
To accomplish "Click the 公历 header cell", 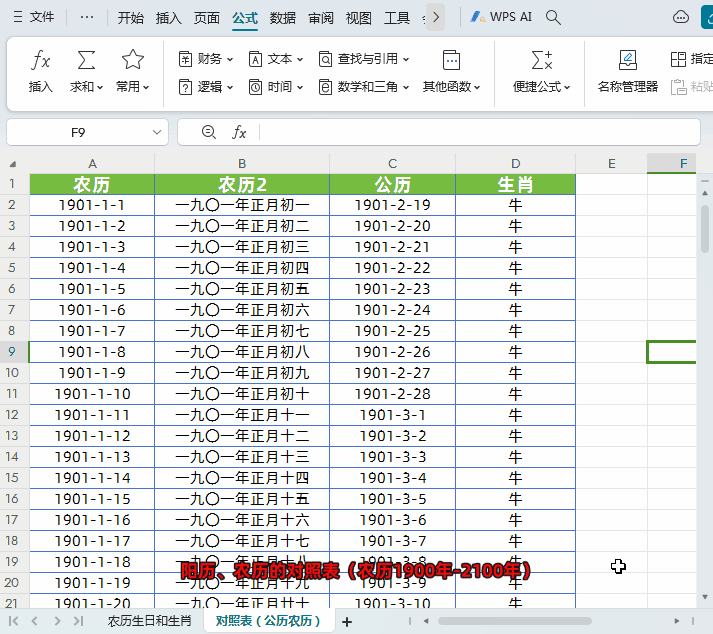I will (392, 184).
